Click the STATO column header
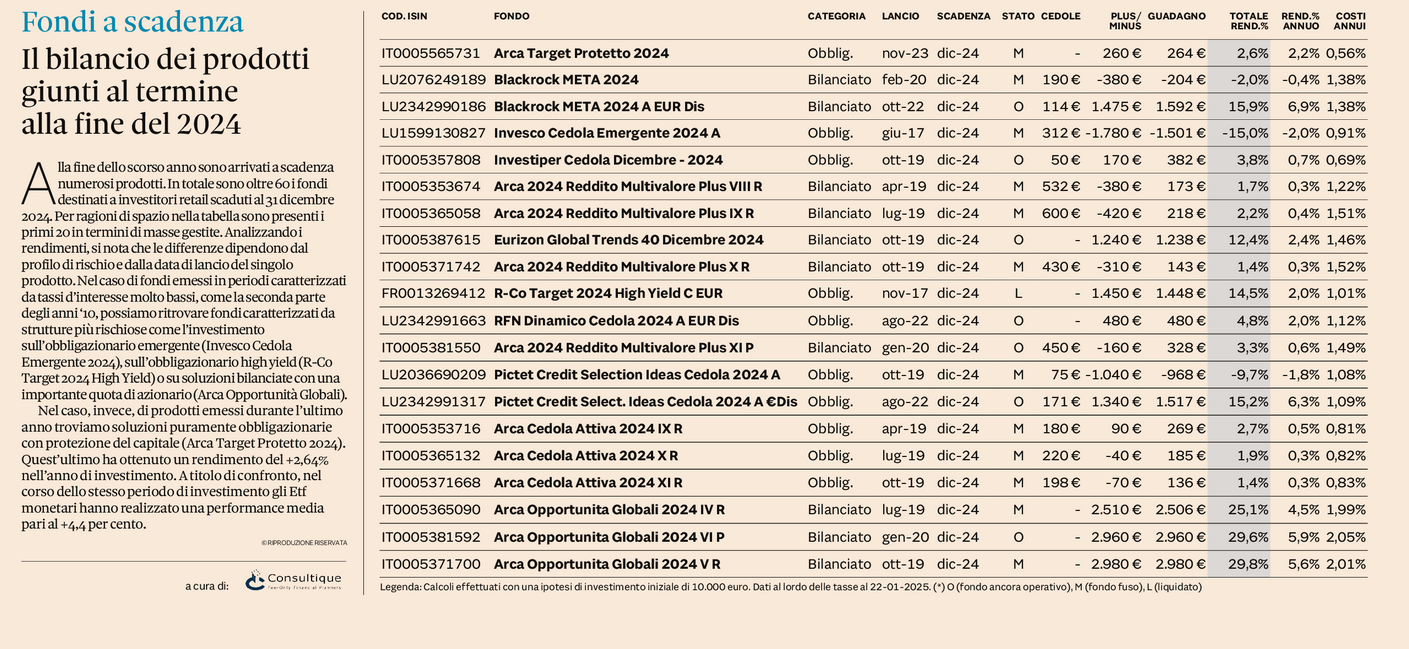This screenshot has width=1409, height=649. click(x=1018, y=16)
